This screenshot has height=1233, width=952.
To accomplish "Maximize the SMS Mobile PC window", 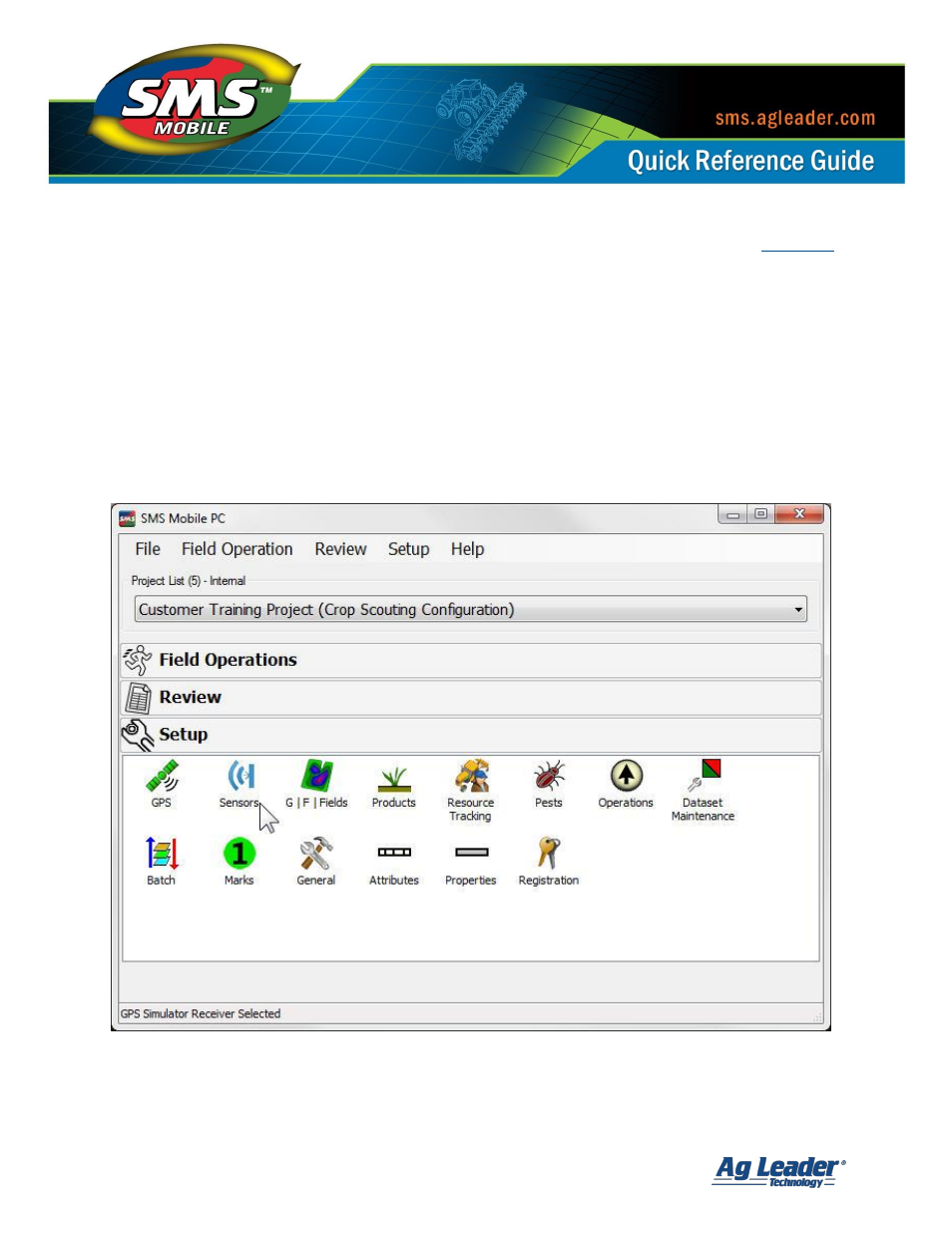I will pyautogui.click(x=760, y=514).
